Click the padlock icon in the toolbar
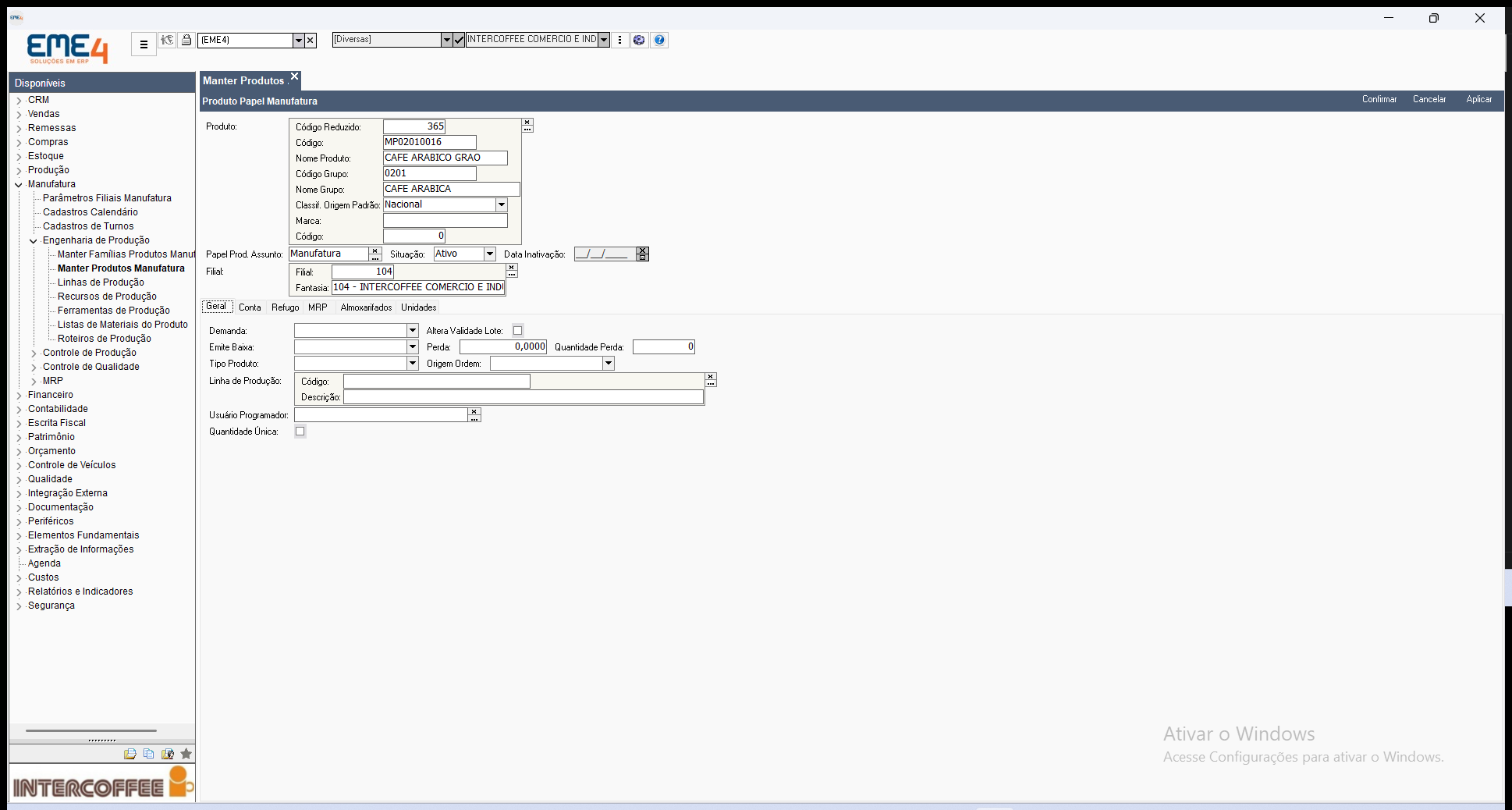Screen dimensions: 1512x810 coord(186,40)
